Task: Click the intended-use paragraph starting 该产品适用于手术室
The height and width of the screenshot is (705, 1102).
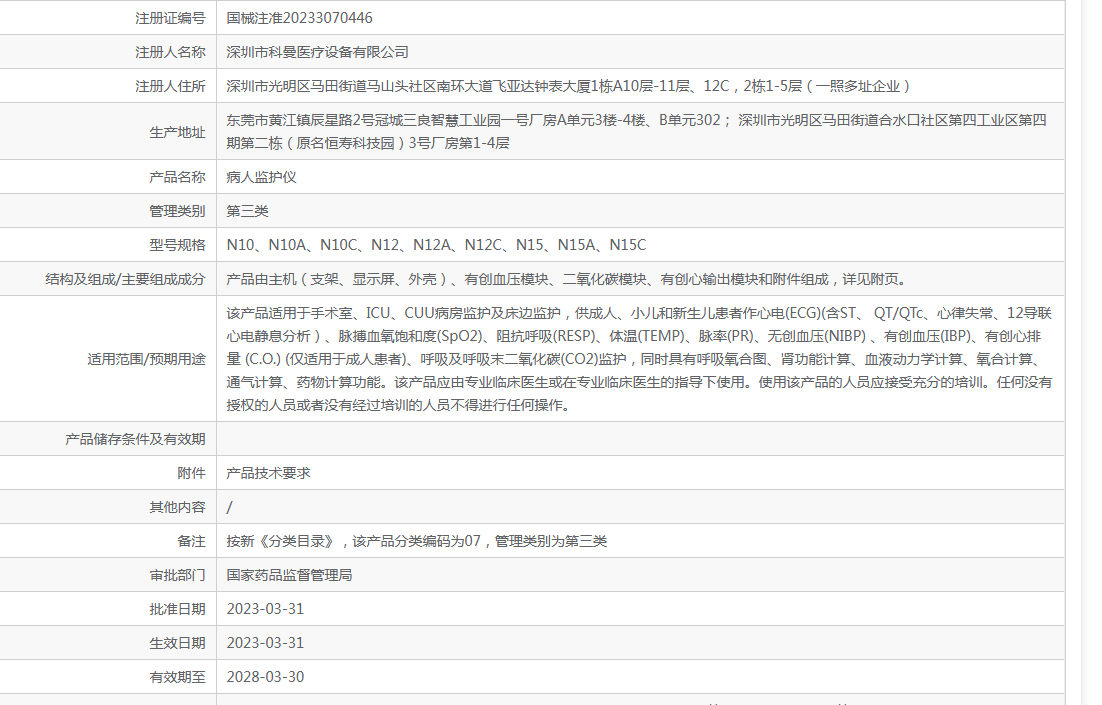Action: click(640, 359)
